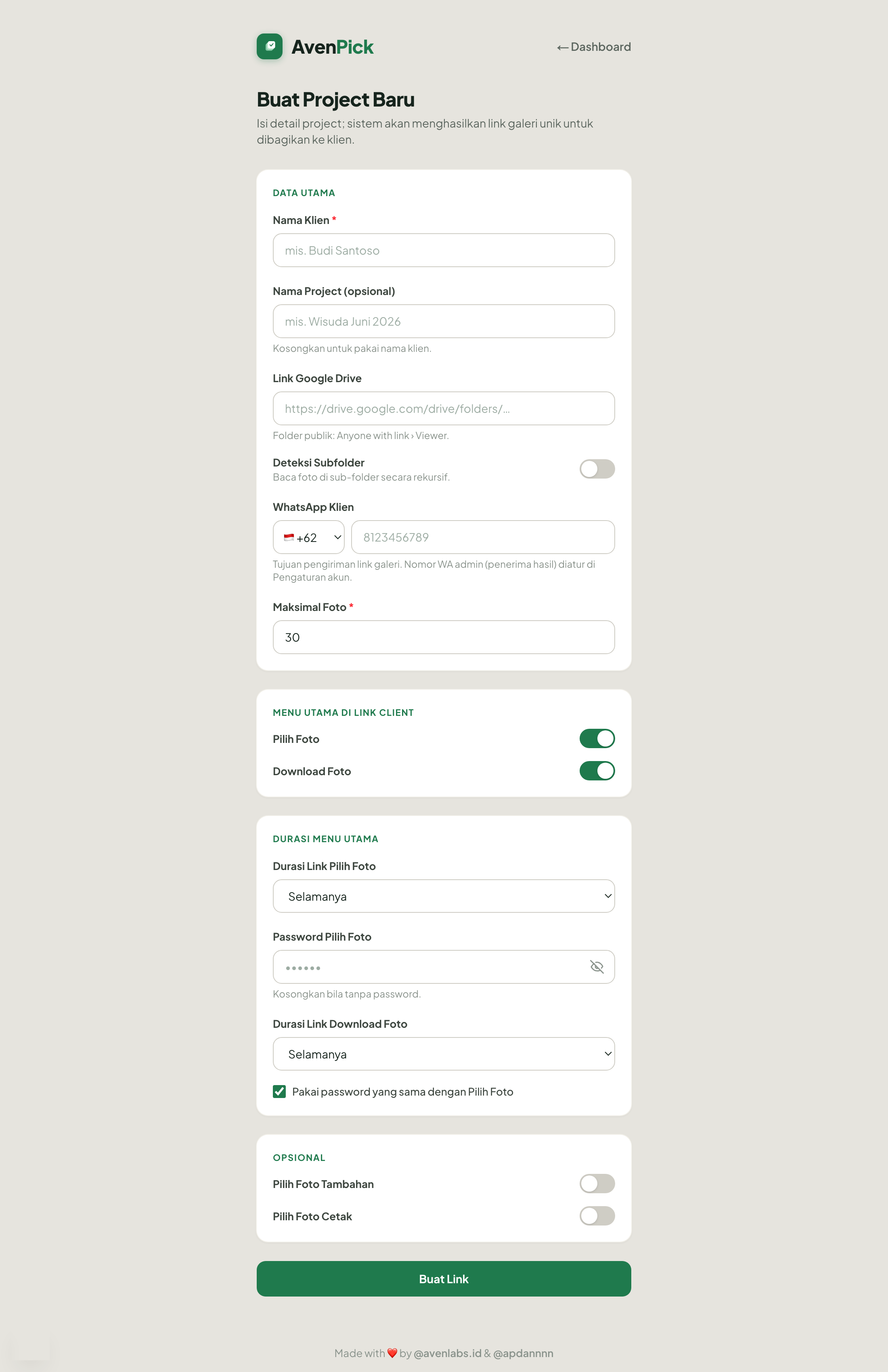The image size is (888, 1372).
Task: Click the AvenPick green logo icon
Action: click(269, 47)
